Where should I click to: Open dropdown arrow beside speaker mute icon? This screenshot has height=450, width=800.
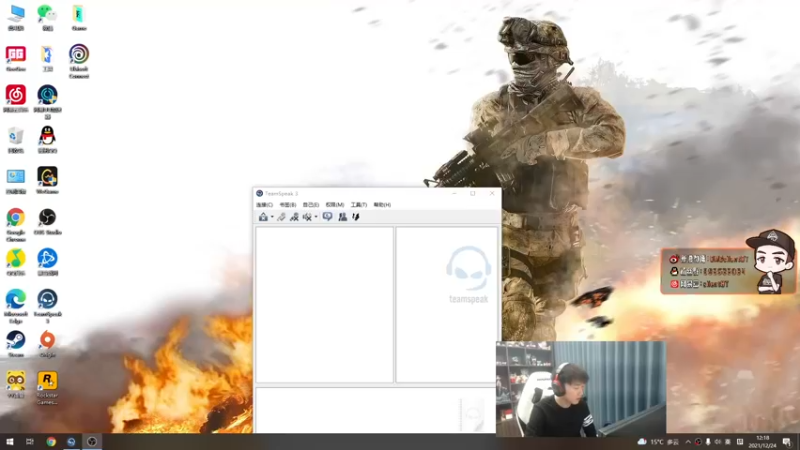[x=316, y=217]
